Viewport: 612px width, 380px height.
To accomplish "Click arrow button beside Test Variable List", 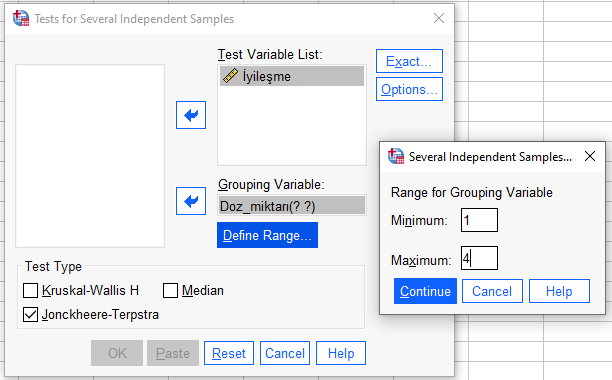I will 191,115.
